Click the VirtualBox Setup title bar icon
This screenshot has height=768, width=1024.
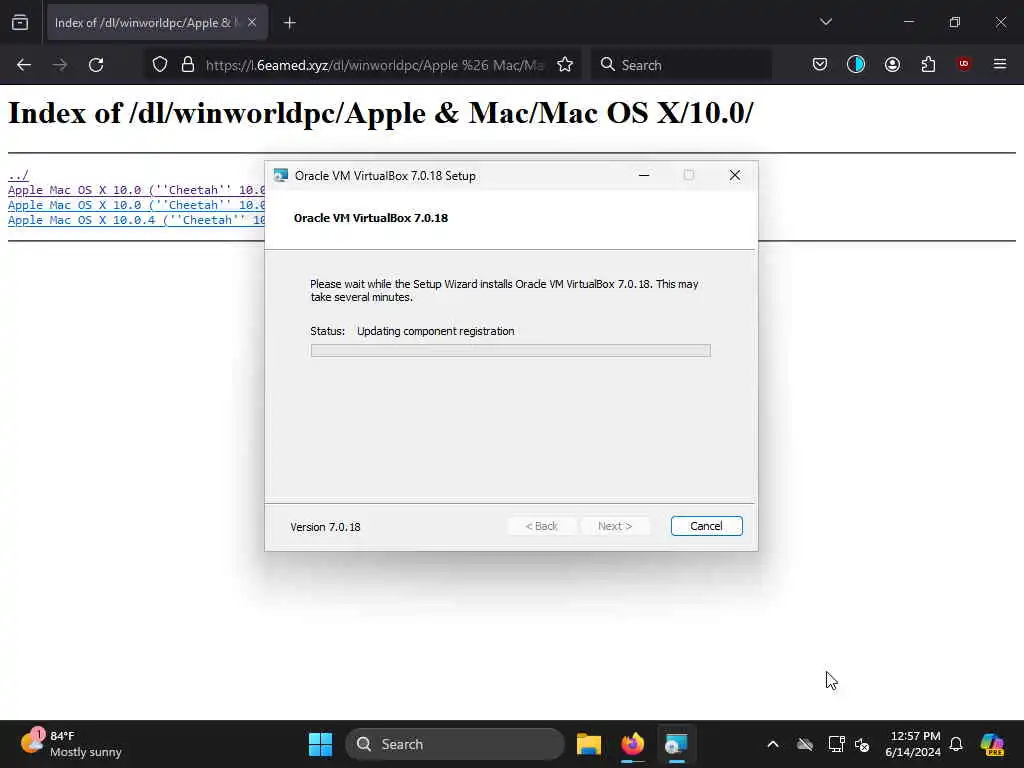281,175
